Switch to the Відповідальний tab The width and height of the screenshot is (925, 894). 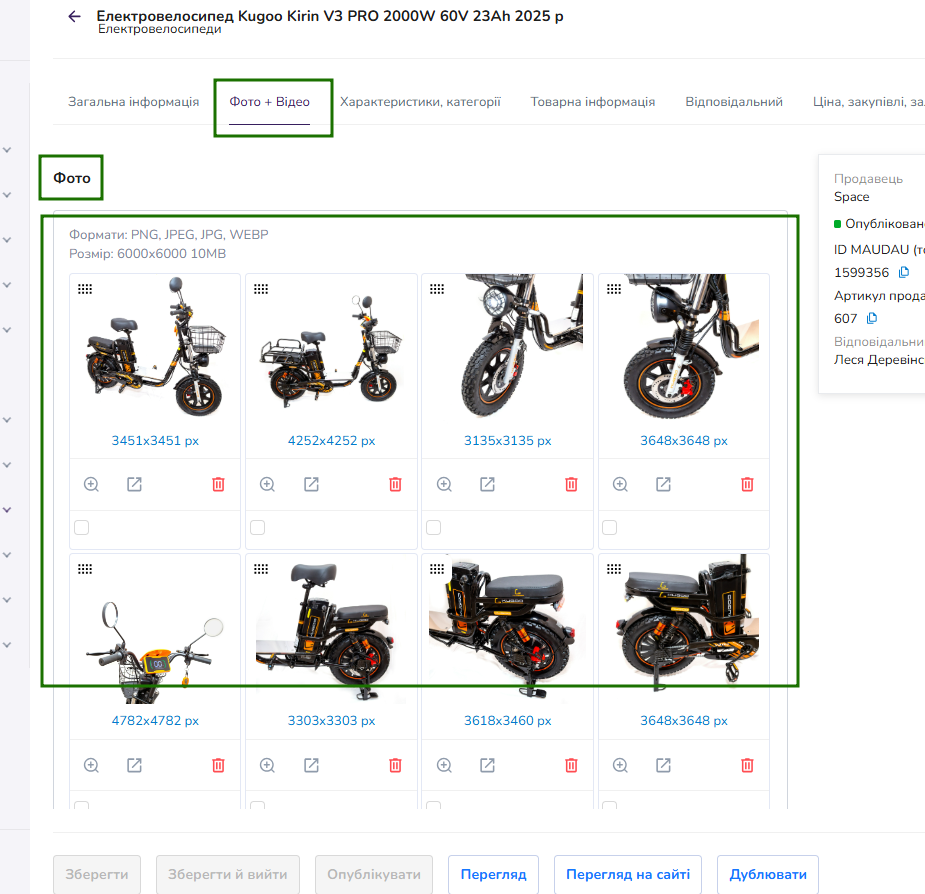734,101
